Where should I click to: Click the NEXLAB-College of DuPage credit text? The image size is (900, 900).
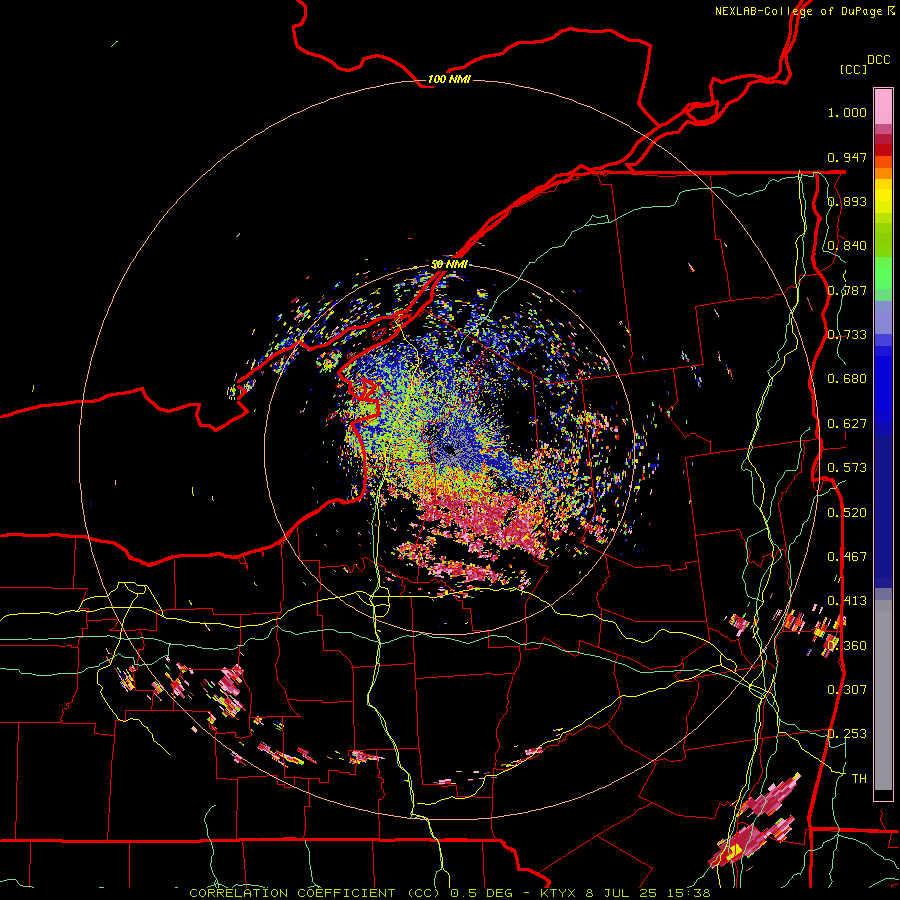click(804, 11)
